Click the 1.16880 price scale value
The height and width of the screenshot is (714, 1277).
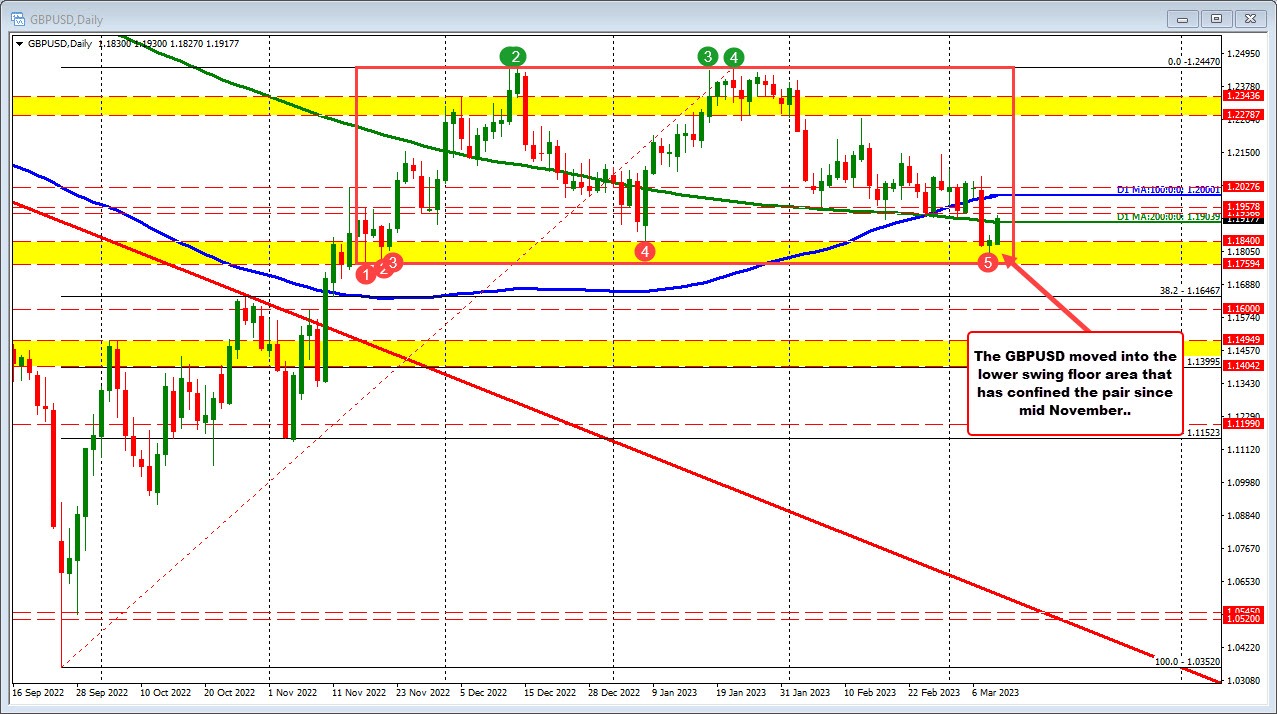click(1243, 284)
